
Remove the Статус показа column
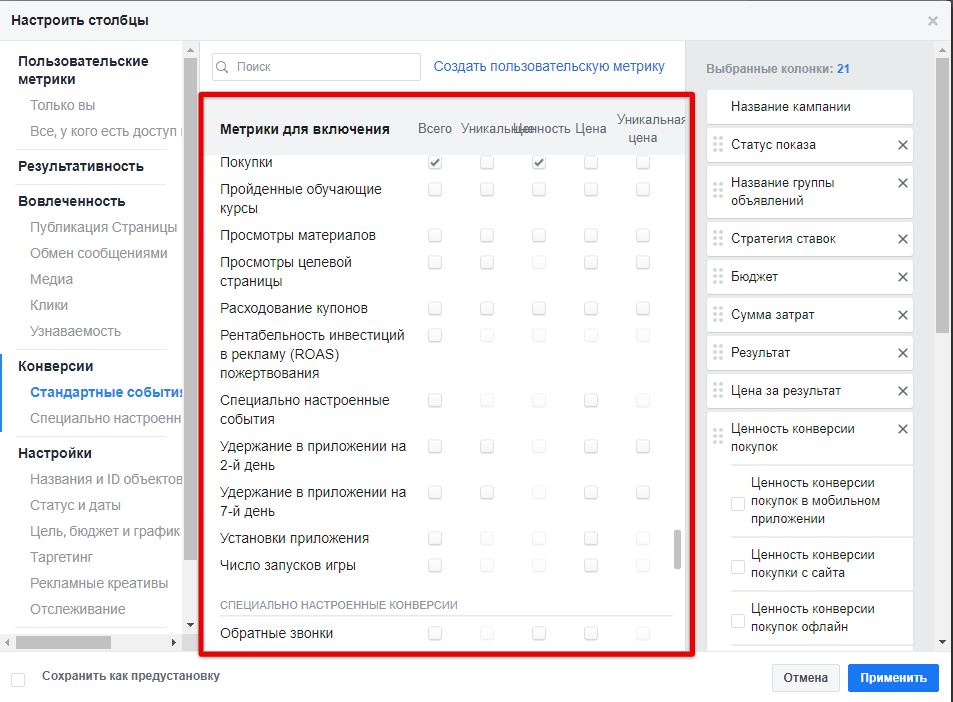tap(902, 145)
